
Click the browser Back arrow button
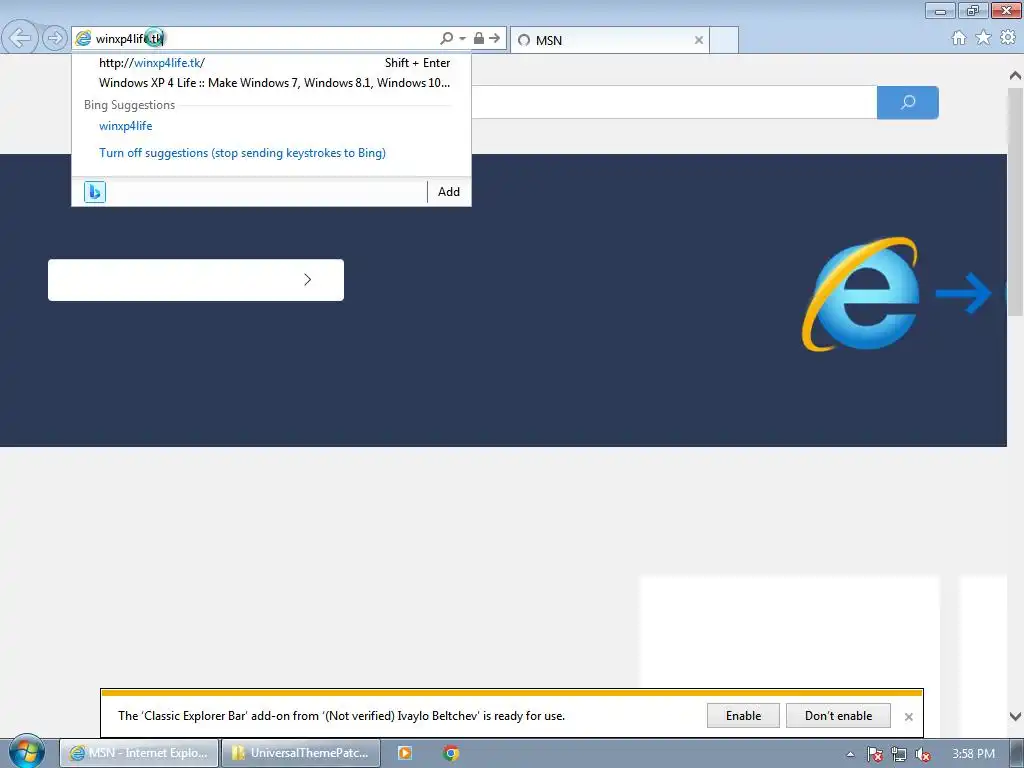pos(20,38)
